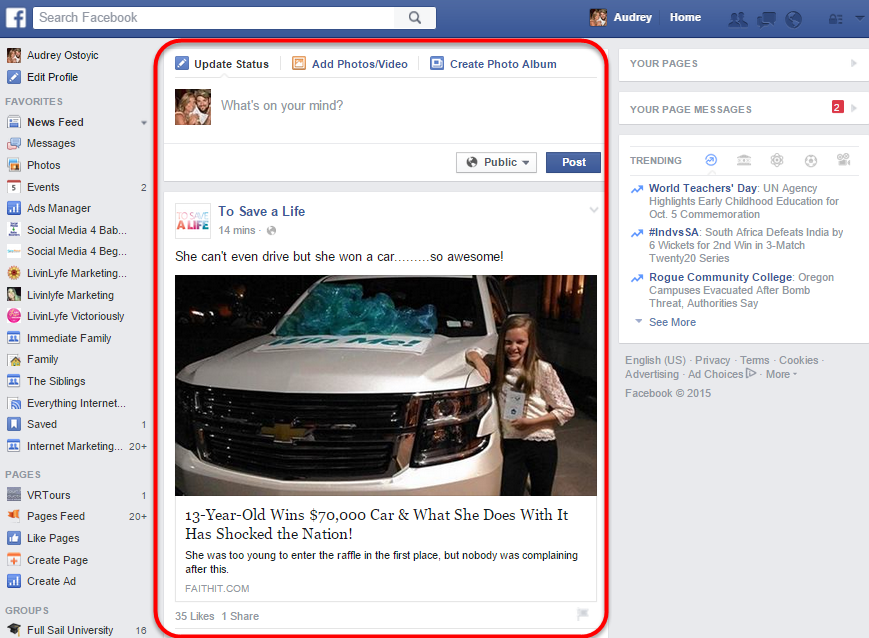
Task: Expand trending with See More
Action: [x=672, y=322]
